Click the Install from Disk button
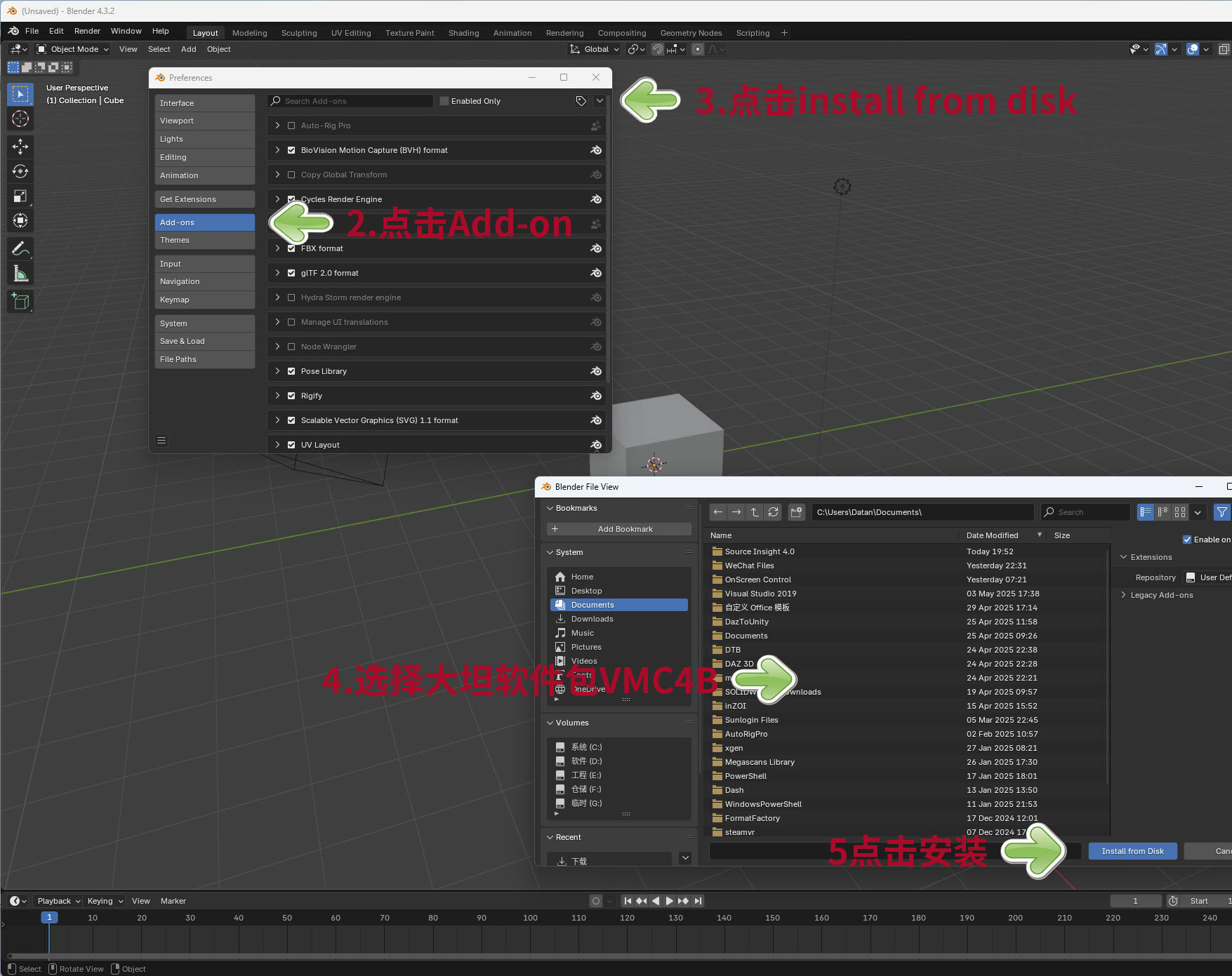Image resolution: width=1232 pixels, height=976 pixels. 1132,851
